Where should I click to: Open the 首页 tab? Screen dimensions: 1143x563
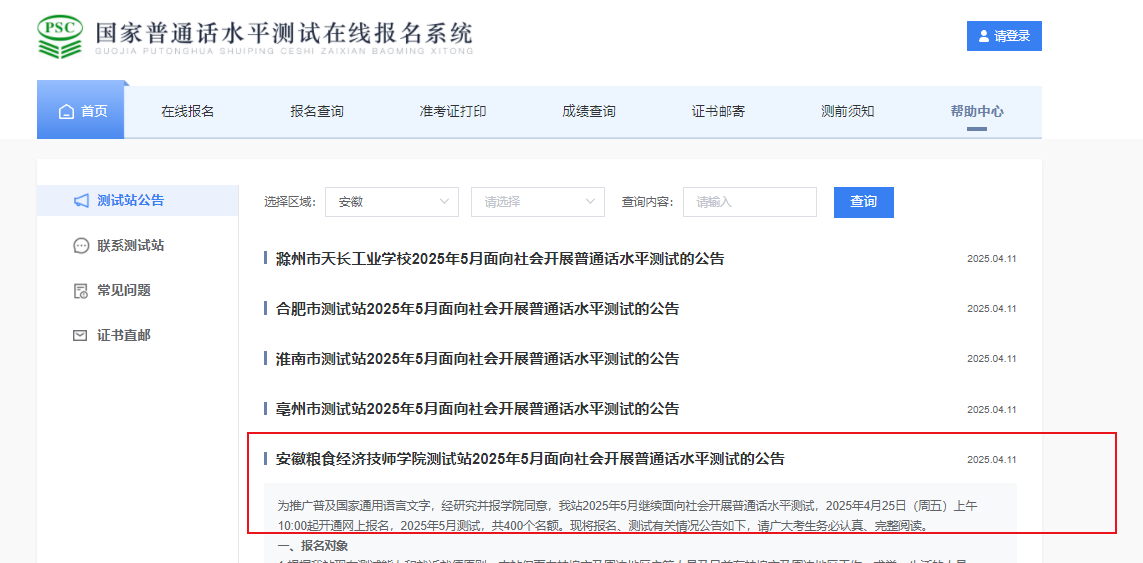coord(81,112)
